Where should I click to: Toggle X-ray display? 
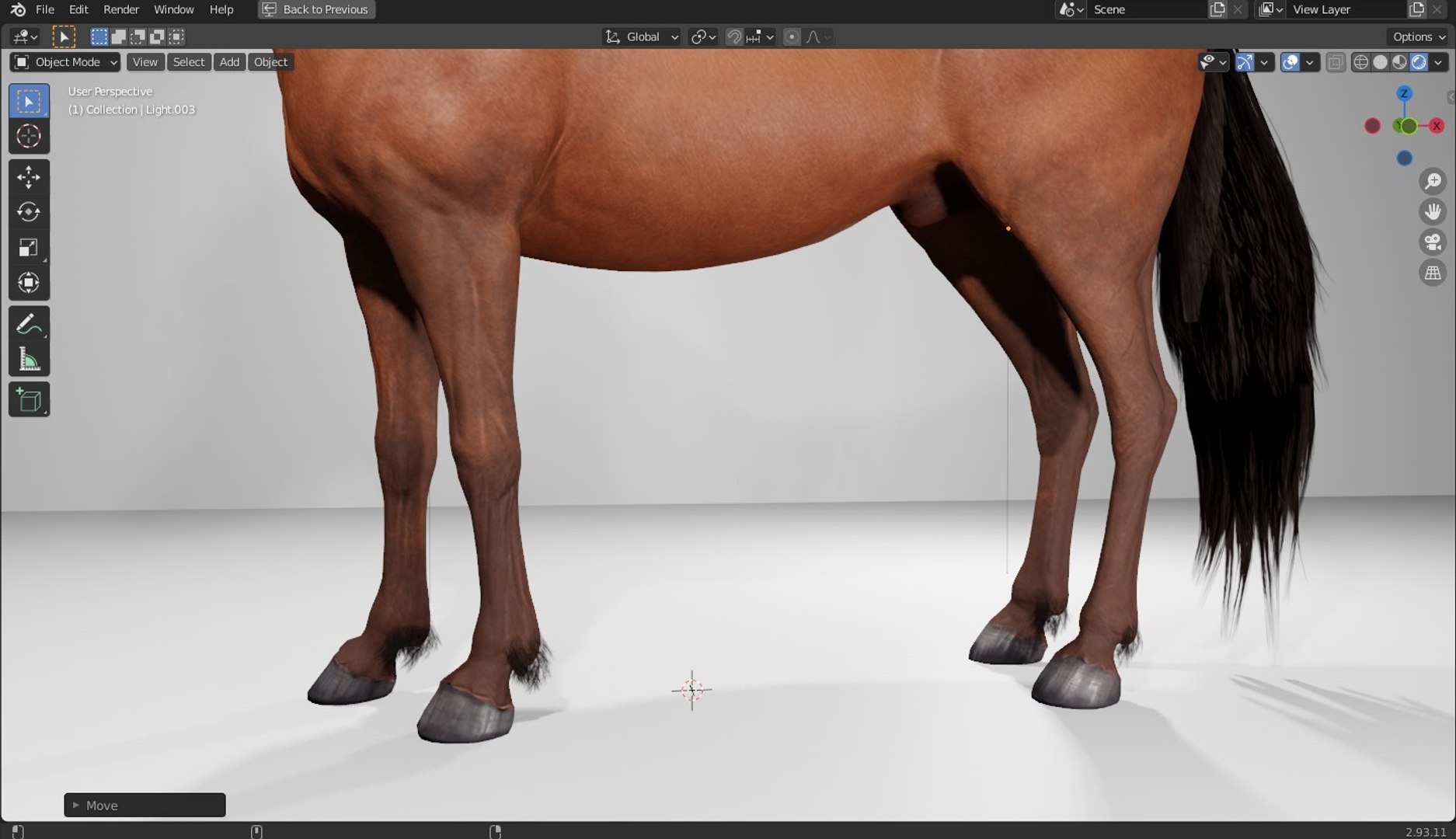(x=1336, y=62)
